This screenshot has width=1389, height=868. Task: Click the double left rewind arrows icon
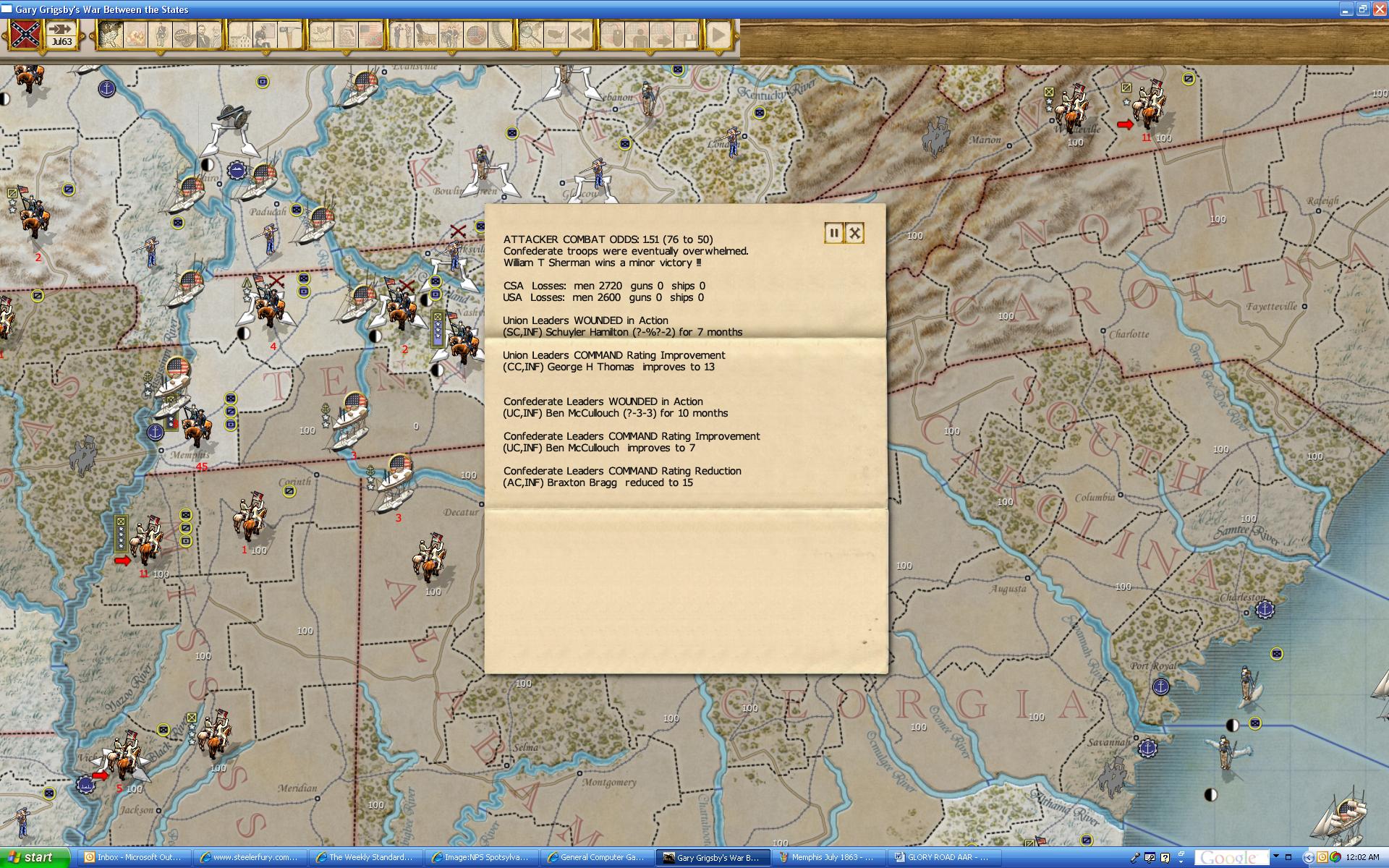pos(580,35)
